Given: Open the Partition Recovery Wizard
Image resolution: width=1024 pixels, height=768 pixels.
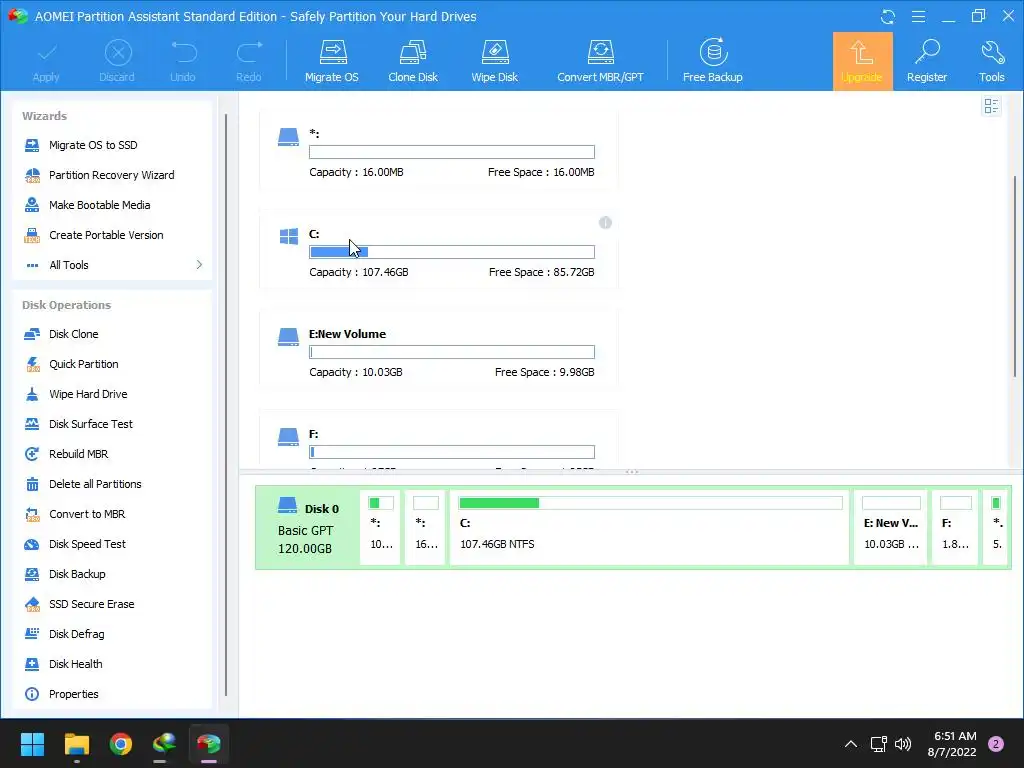Looking at the screenshot, I should (112, 175).
